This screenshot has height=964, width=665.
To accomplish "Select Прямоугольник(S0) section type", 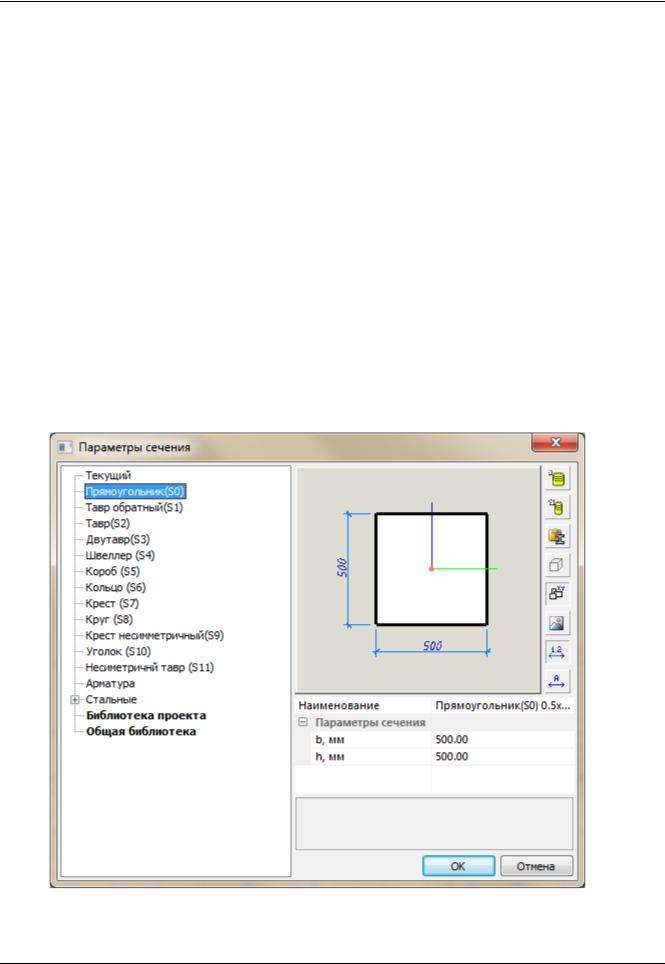I will tap(135, 491).
